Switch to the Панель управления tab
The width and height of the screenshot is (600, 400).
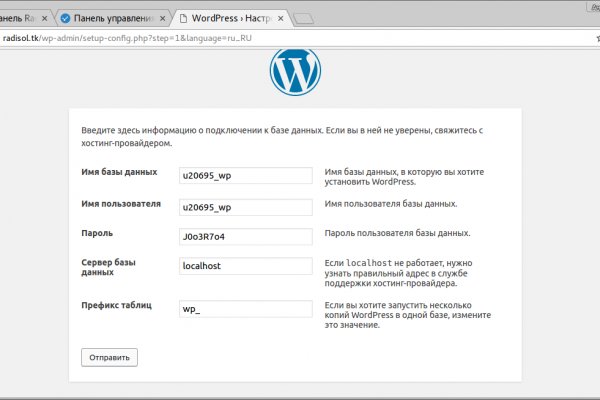click(112, 18)
